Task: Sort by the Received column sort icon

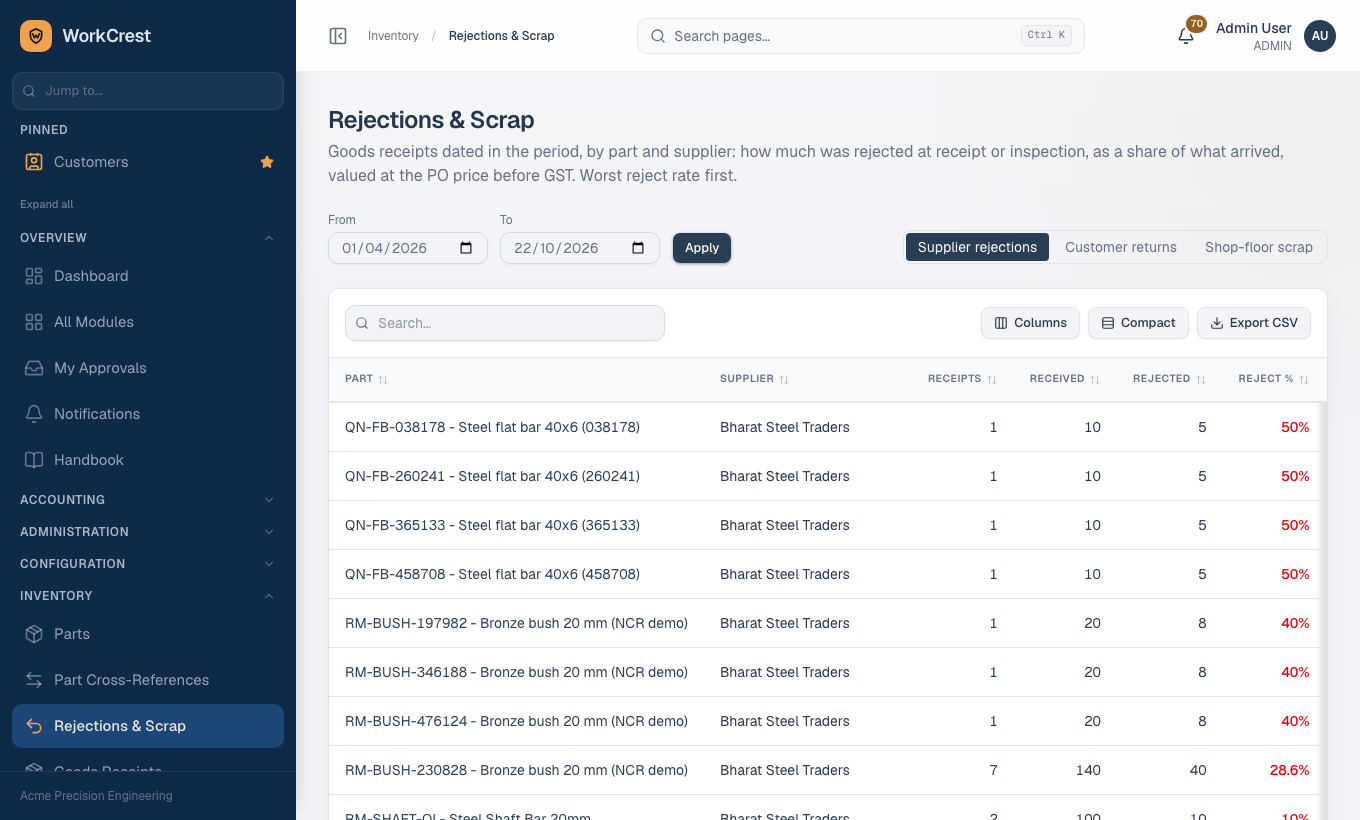Action: tap(1095, 379)
